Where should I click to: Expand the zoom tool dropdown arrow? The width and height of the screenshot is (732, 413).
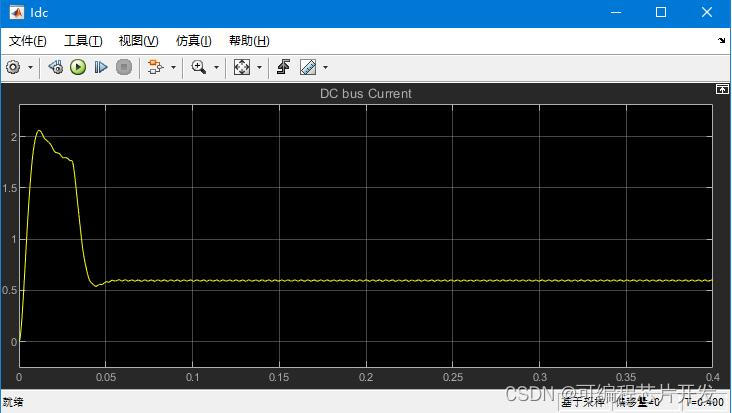[216, 68]
